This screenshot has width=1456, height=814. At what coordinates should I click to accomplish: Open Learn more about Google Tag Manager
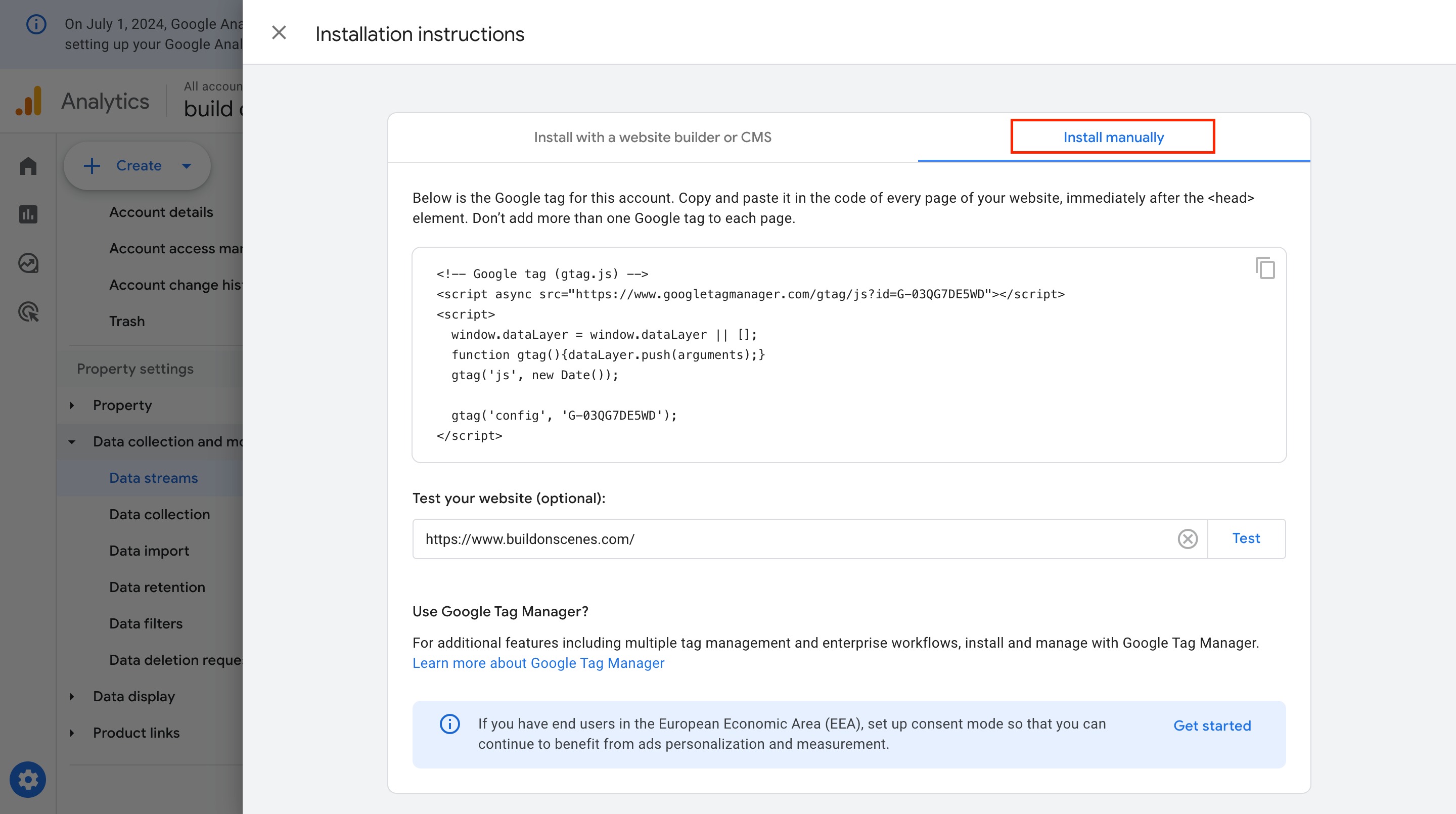tap(538, 663)
